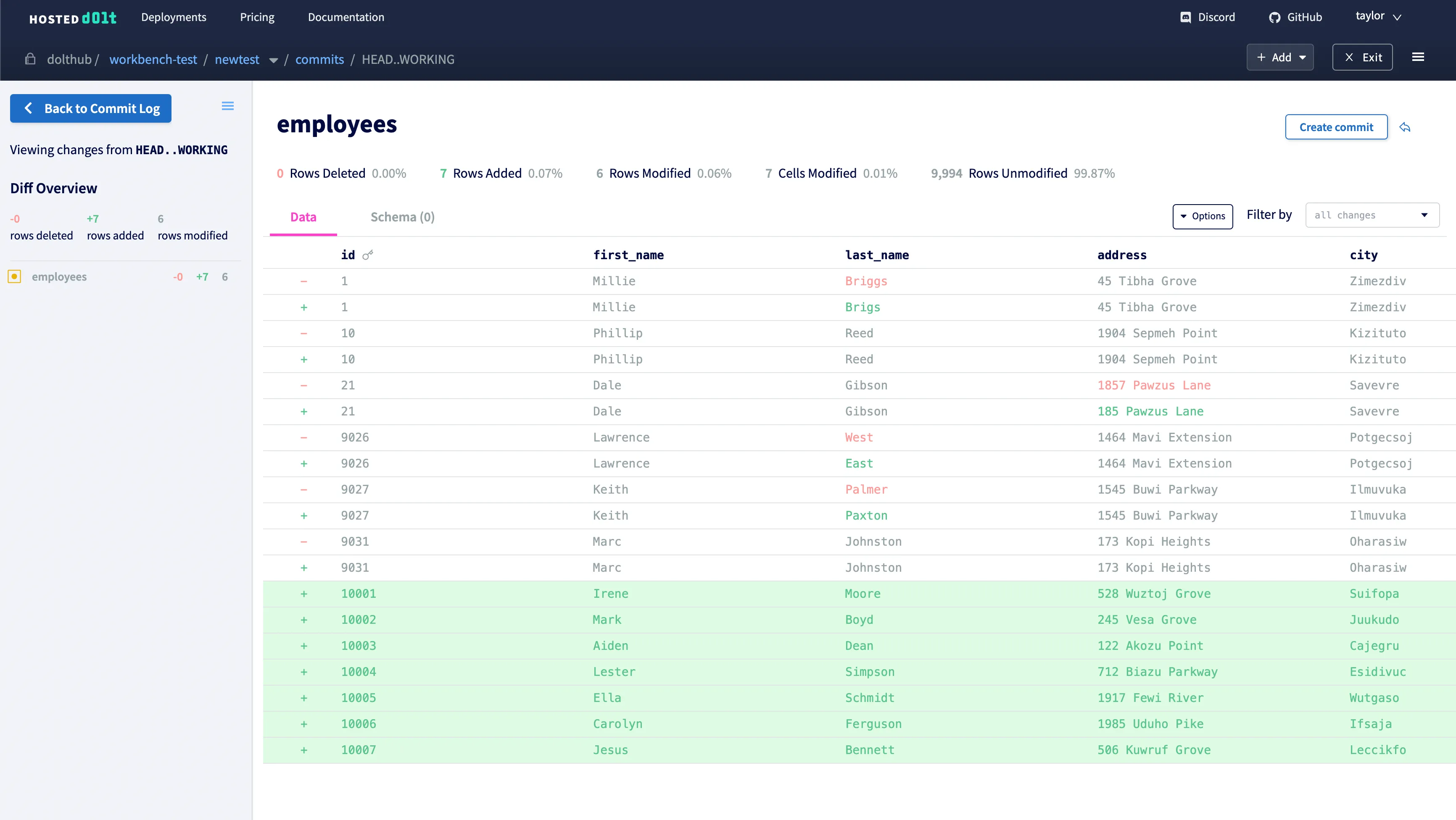Click the added row 10001 Irene
The width and height of the screenshot is (1456, 820).
610,594
